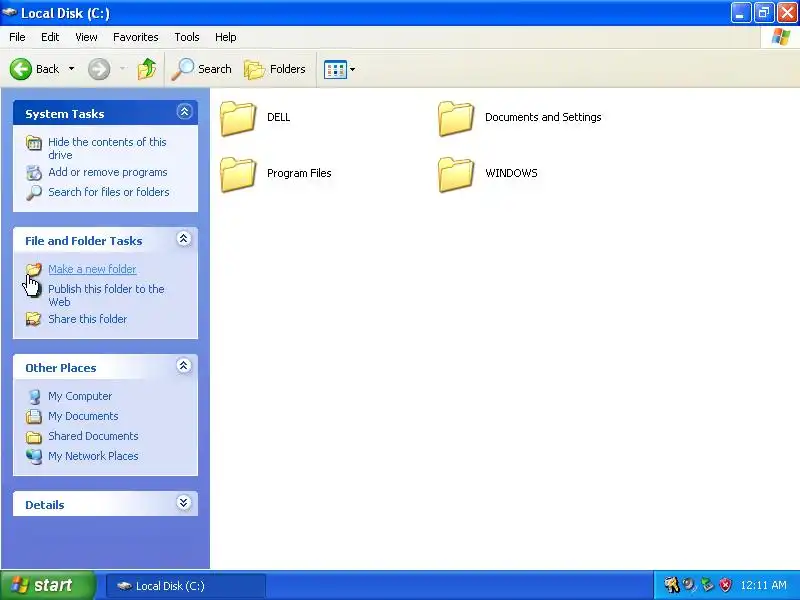Collapse the System Tasks panel
This screenshot has width=800, height=600.
click(184, 112)
